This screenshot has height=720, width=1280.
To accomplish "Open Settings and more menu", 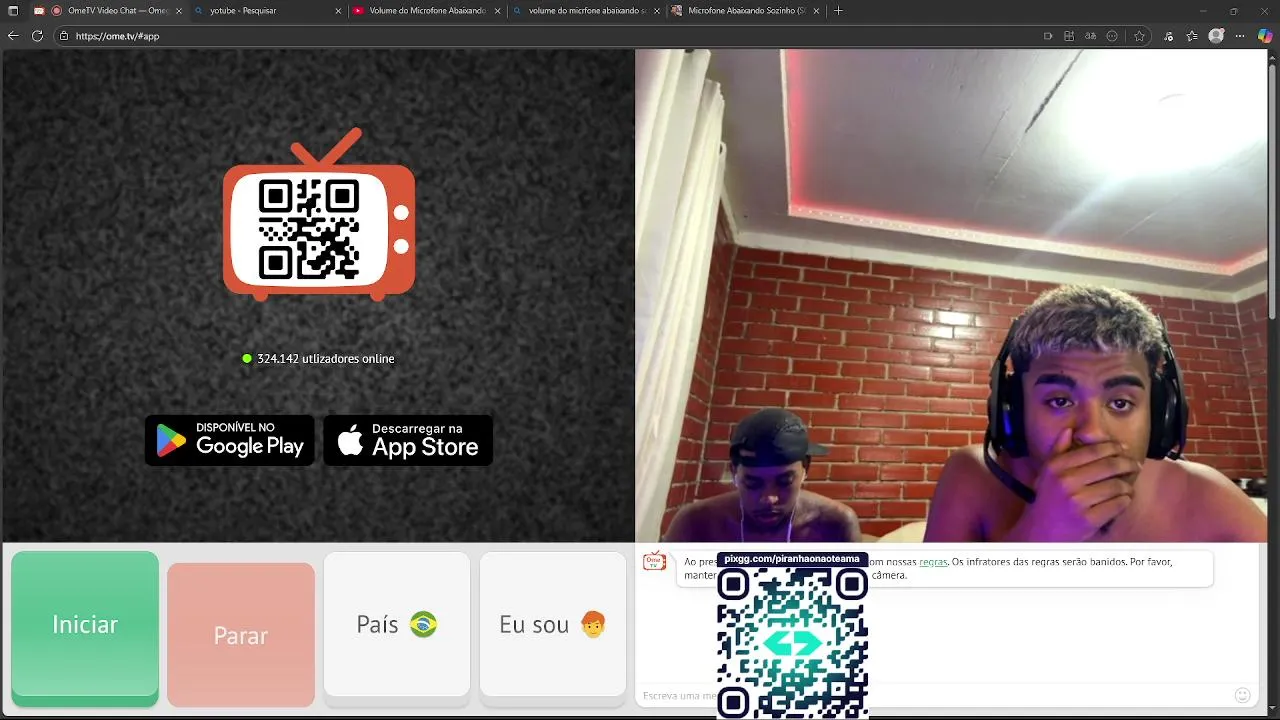I will [x=1241, y=36].
